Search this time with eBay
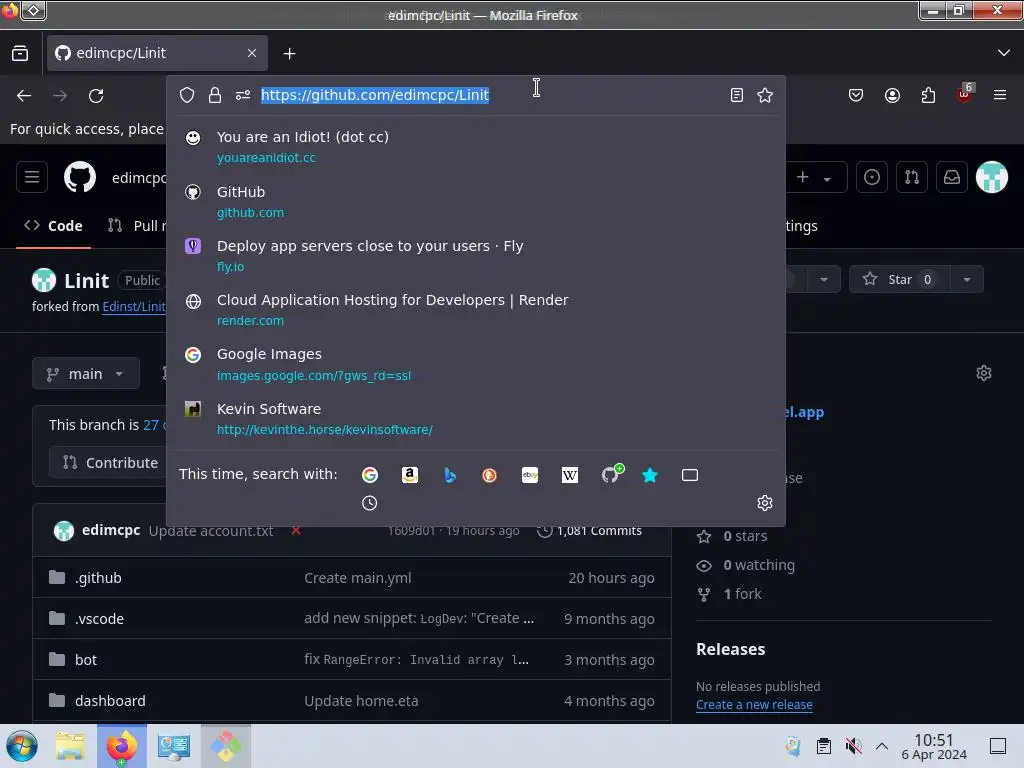Viewport: 1024px width, 768px height. click(x=530, y=475)
